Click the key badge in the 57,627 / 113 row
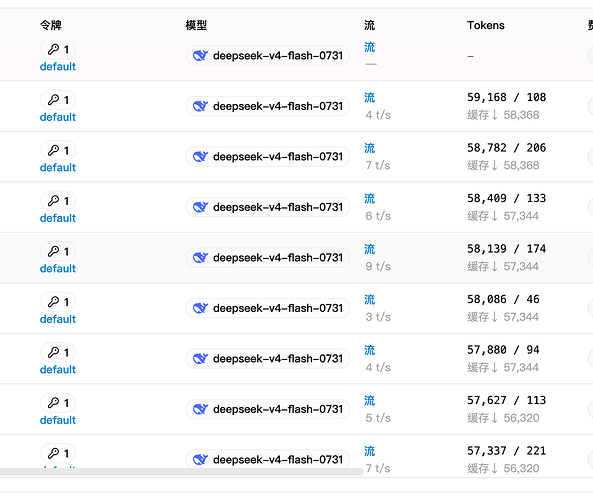The width and height of the screenshot is (593, 500). 58,403
